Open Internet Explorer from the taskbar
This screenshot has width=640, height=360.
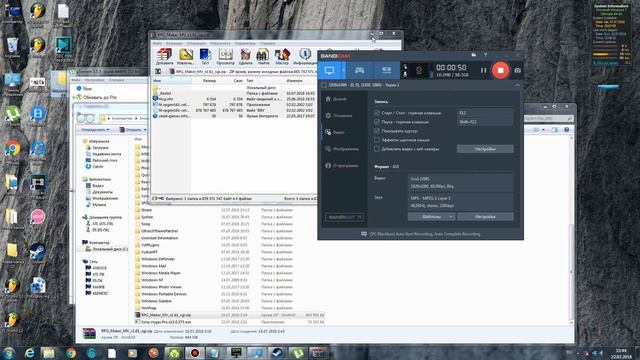tap(29, 353)
